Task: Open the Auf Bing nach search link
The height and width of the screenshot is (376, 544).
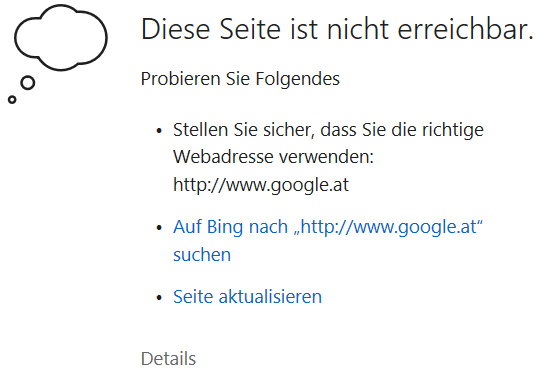Action: coord(328,241)
